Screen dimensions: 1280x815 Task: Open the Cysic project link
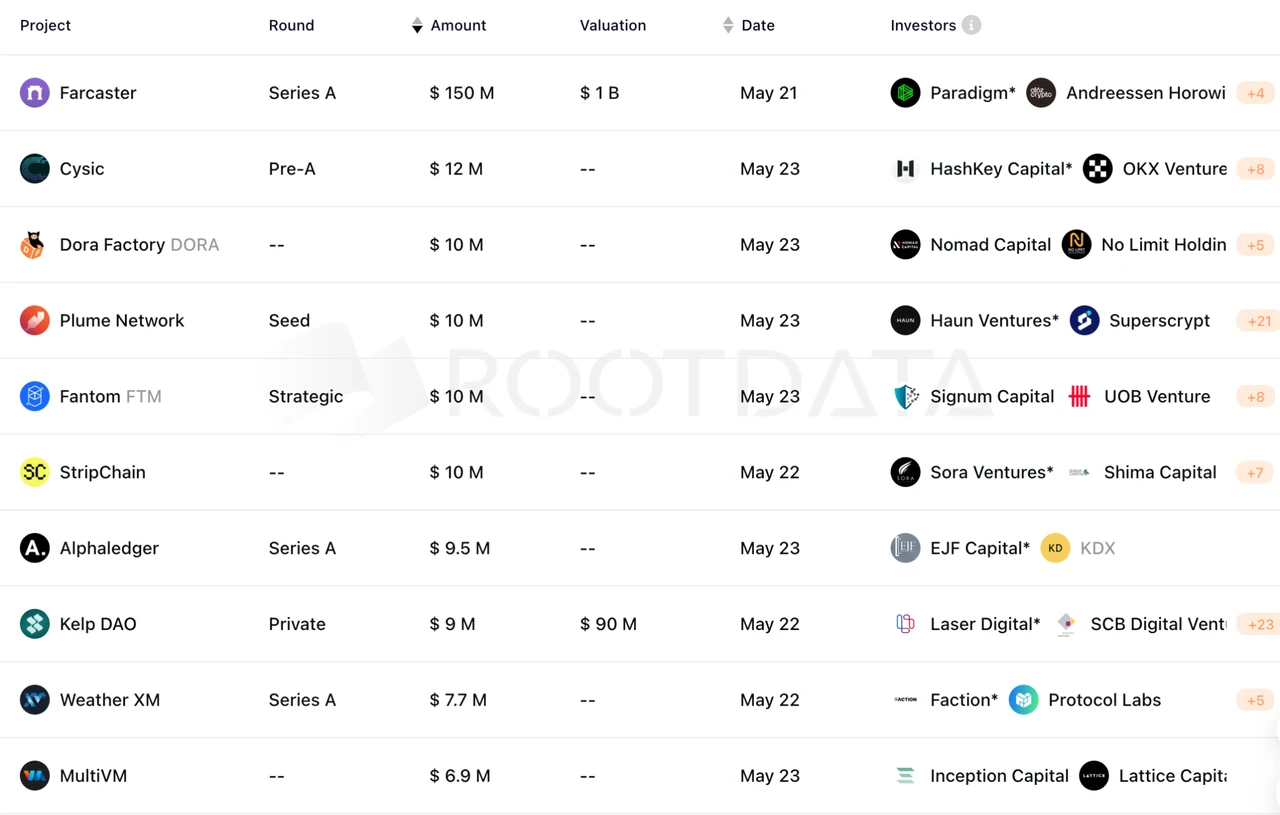[x=82, y=169]
